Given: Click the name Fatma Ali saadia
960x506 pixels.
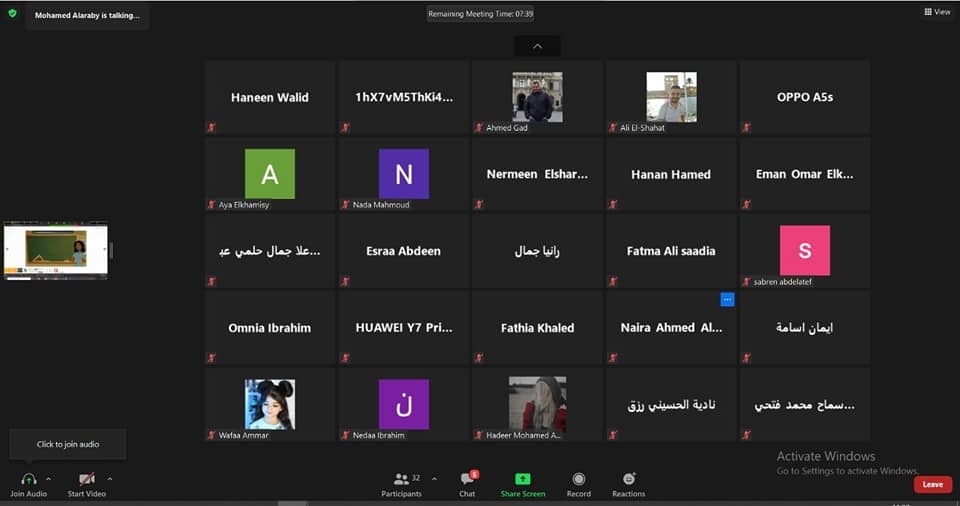Looking at the screenshot, I should point(671,251).
